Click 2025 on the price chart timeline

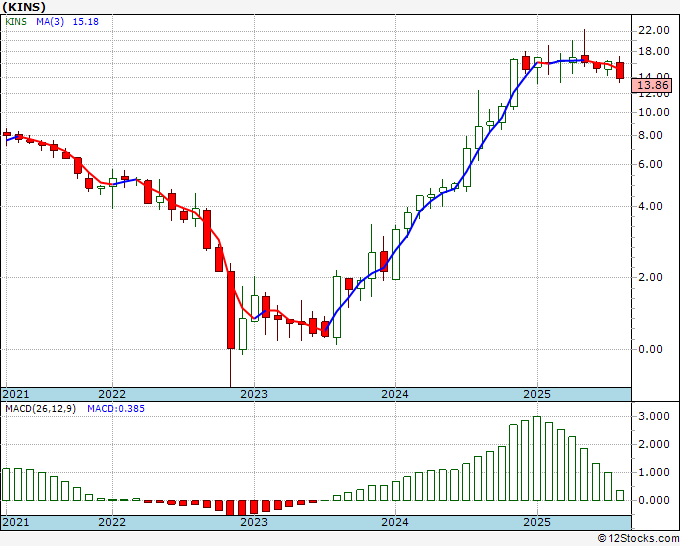[537, 394]
